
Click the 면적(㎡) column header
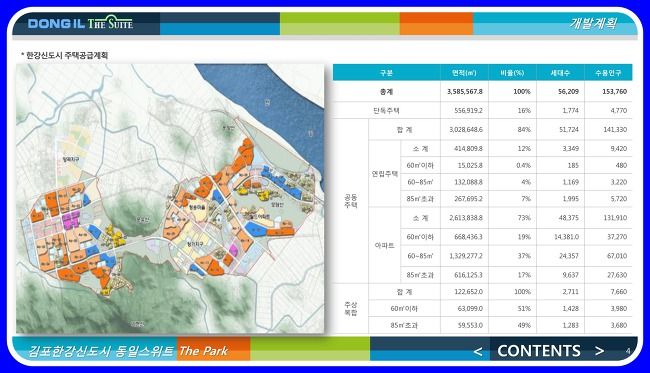click(x=464, y=73)
